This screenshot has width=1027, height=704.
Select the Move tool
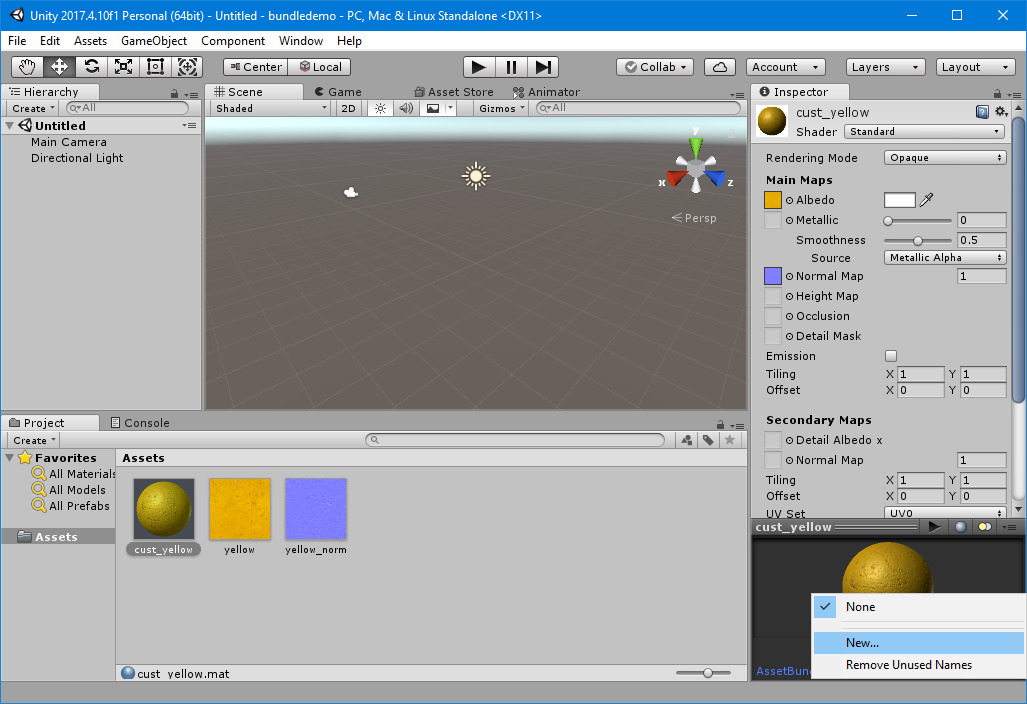click(x=60, y=67)
